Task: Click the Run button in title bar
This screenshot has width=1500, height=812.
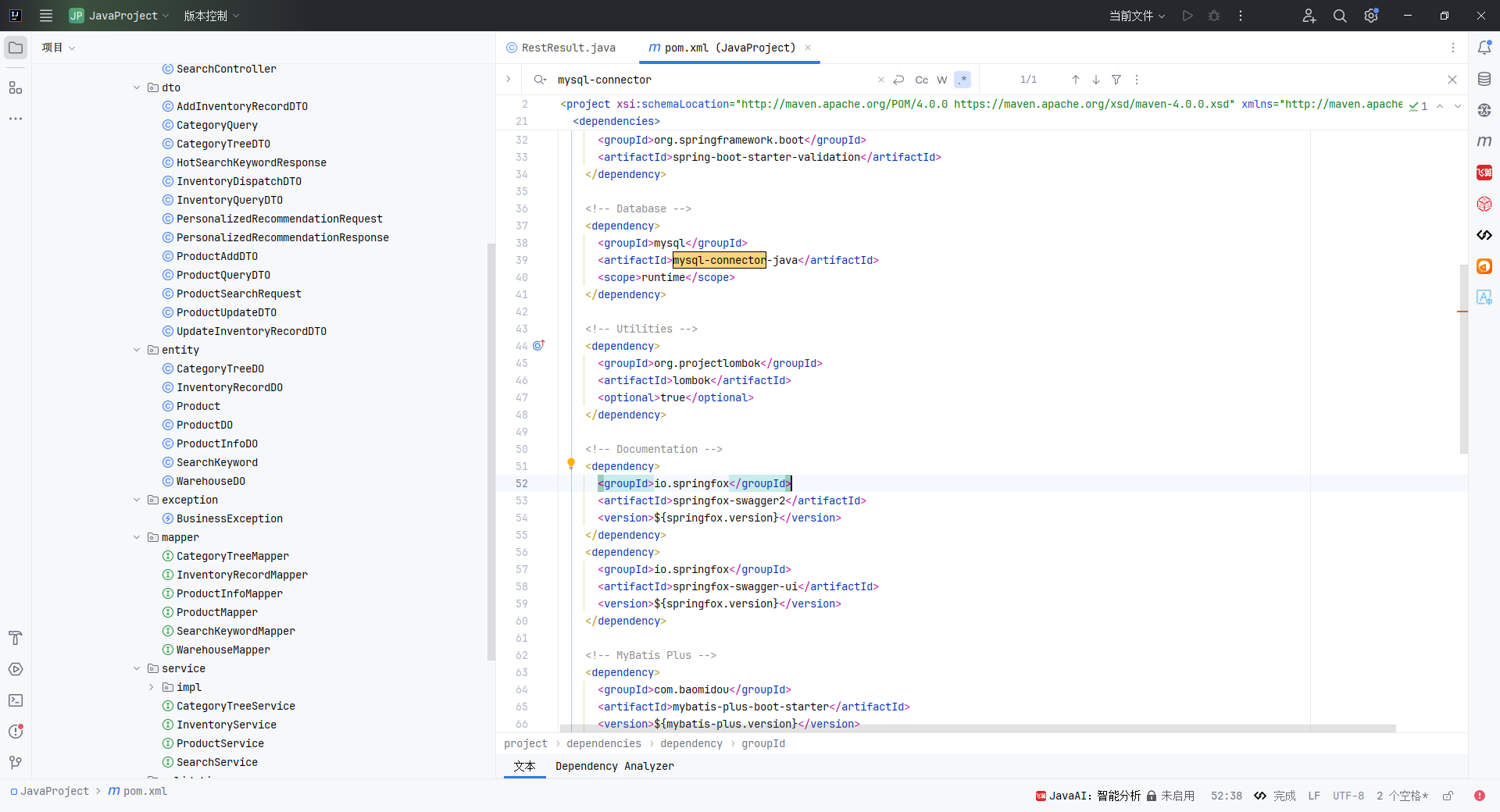Action: point(1187,16)
